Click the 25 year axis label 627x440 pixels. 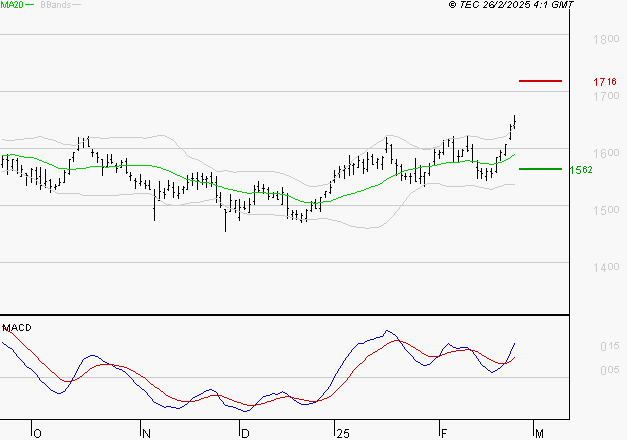tap(343, 434)
